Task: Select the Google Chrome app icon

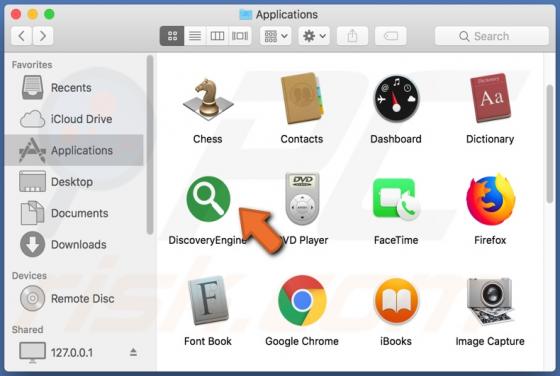Action: pos(302,300)
